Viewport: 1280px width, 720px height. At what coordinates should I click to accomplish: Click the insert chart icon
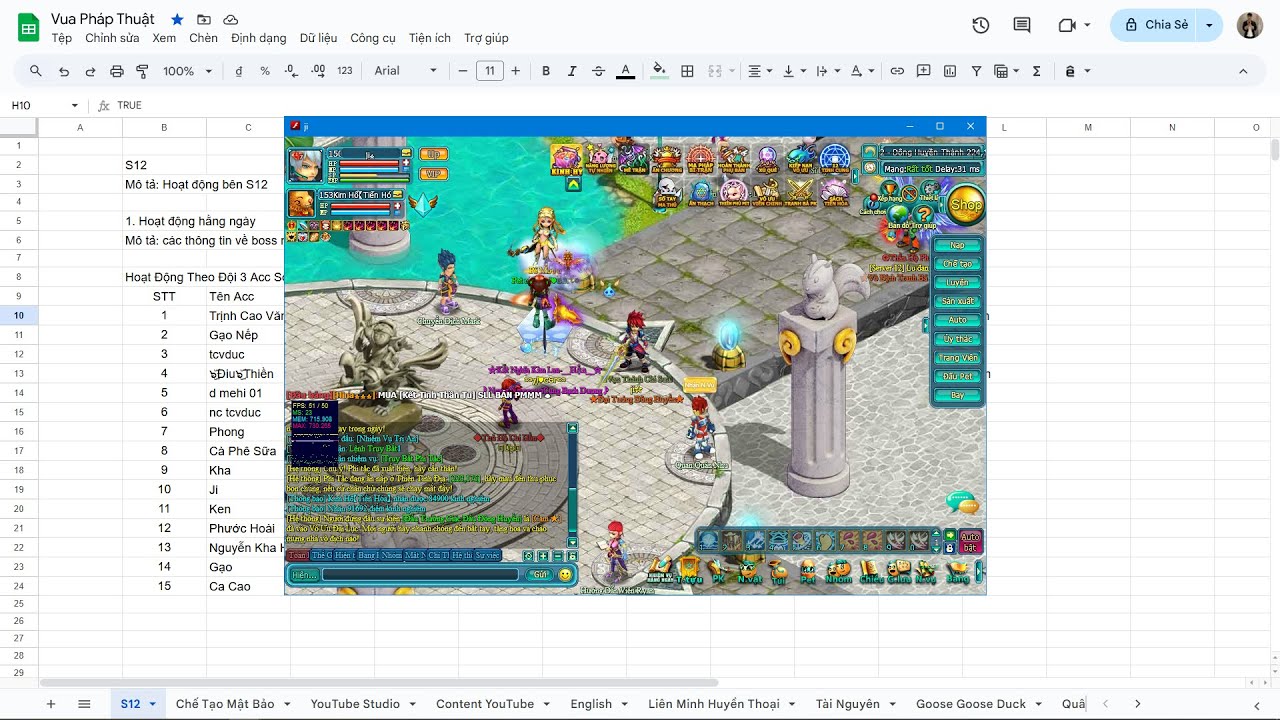(950, 71)
